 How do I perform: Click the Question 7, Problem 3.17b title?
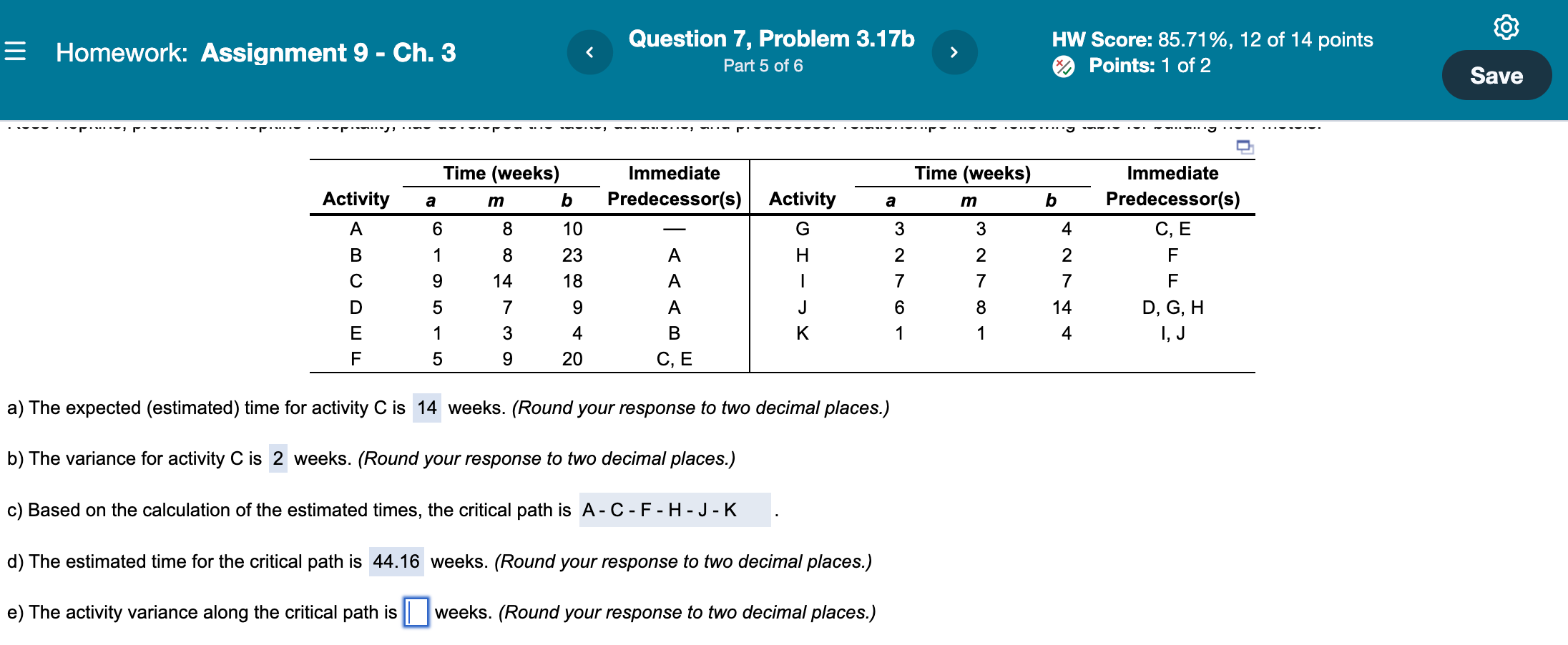pyautogui.click(x=771, y=38)
